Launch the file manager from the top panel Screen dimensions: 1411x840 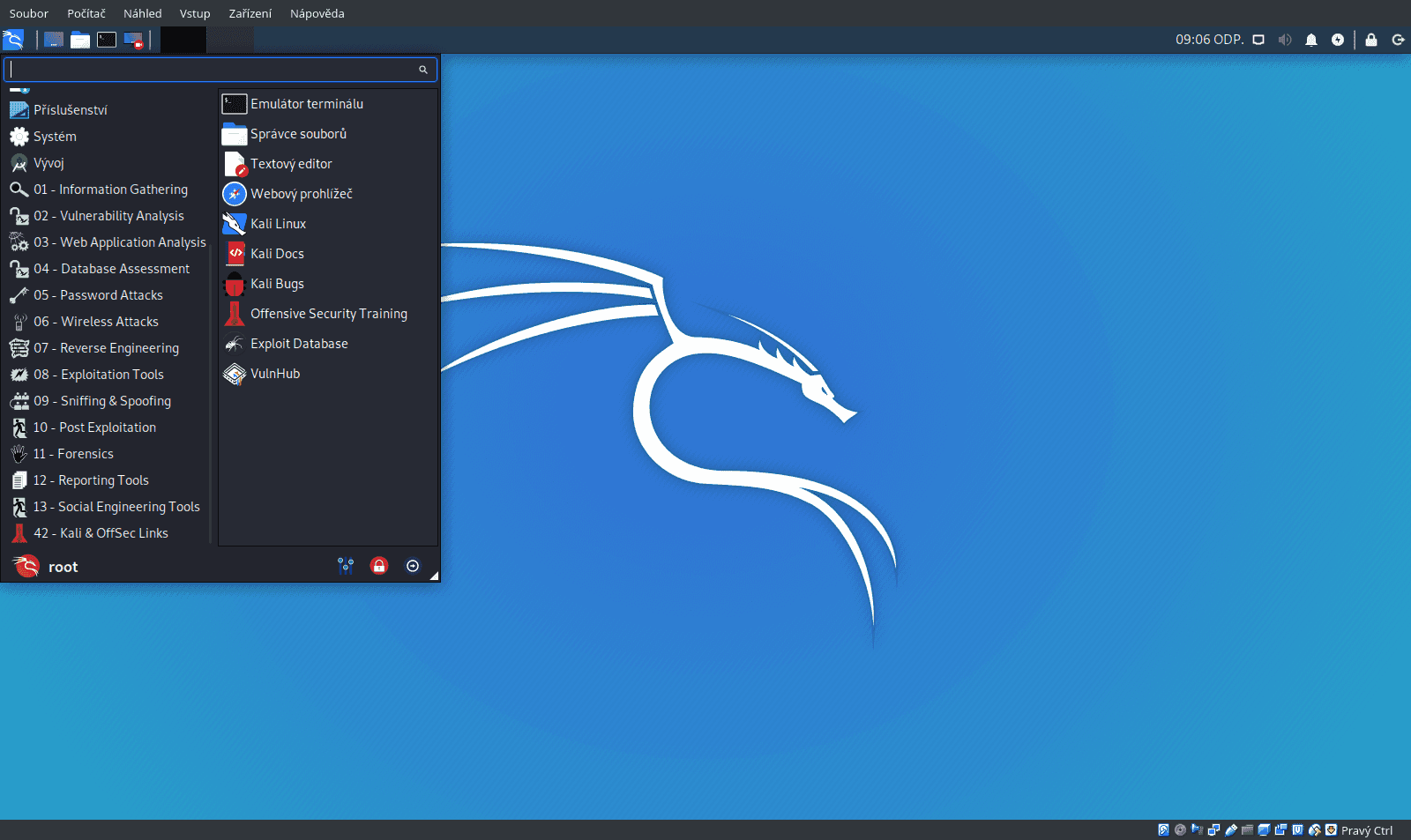click(79, 40)
